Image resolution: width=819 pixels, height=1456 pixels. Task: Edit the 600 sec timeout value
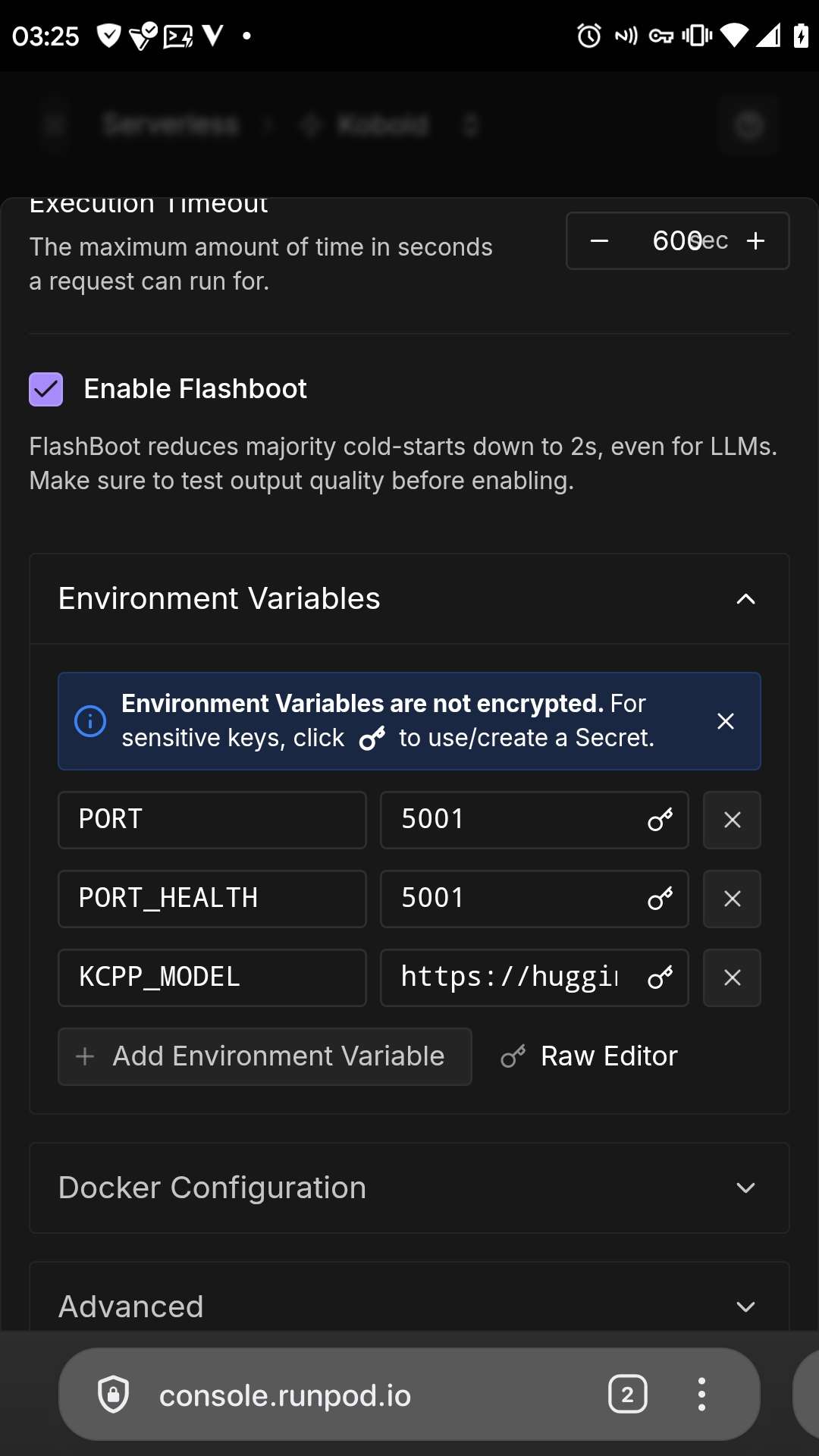[677, 241]
